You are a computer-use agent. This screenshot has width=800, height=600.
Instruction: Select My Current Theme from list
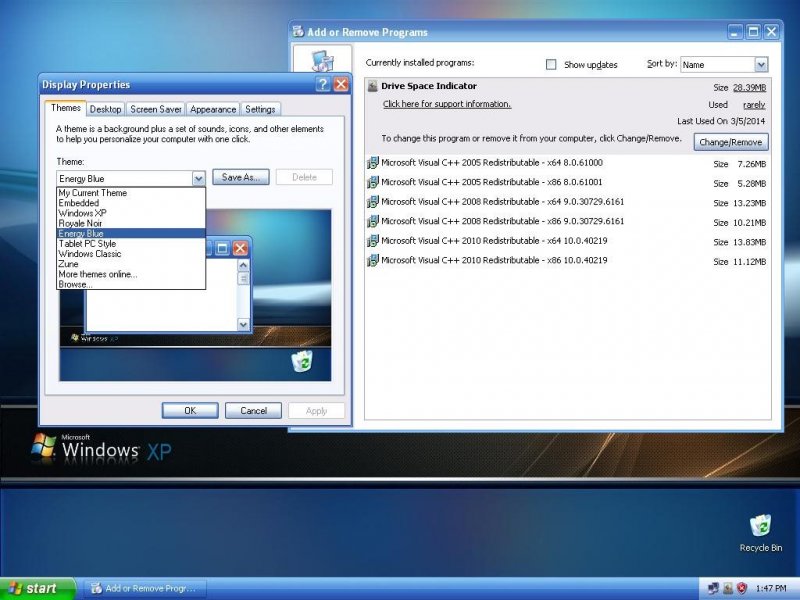point(131,193)
